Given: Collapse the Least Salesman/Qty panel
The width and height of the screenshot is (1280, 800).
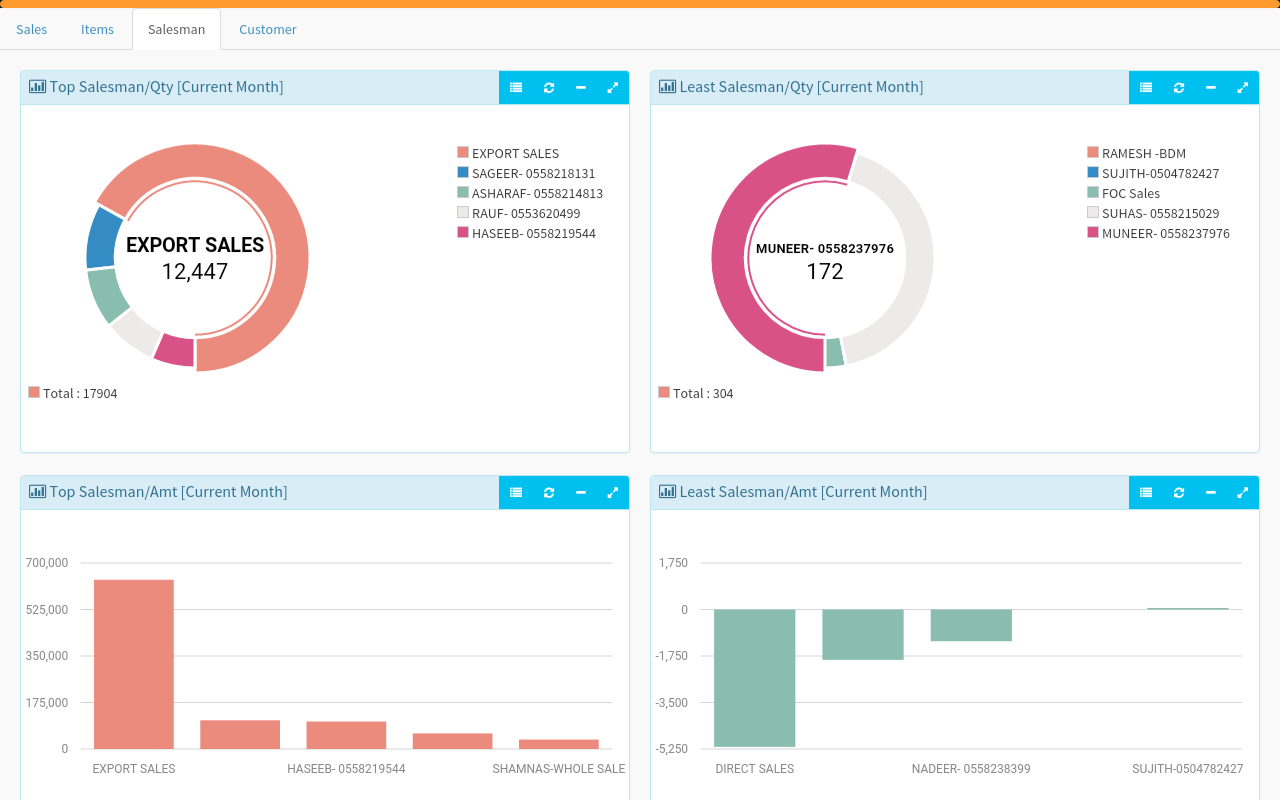Looking at the screenshot, I should click(1211, 88).
